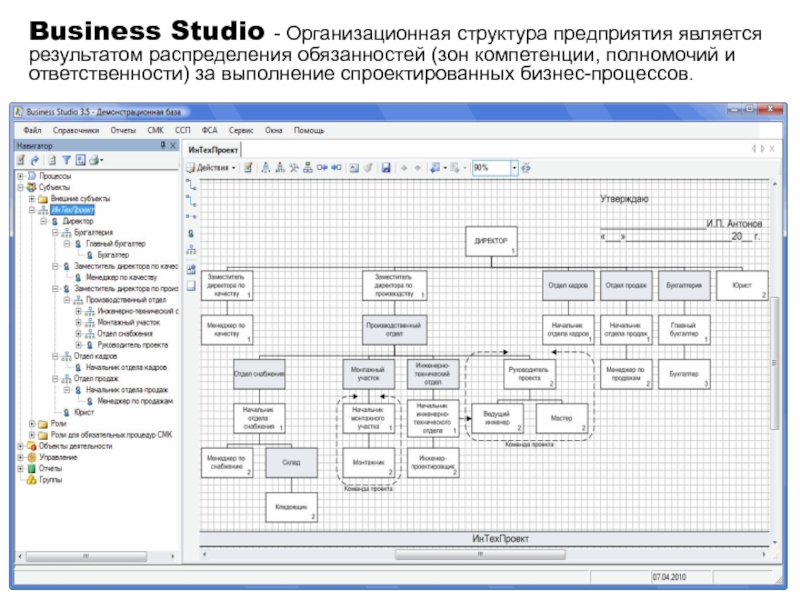Close the Navigator panel
Image resolution: width=800 pixels, height=600 pixels.
(x=172, y=145)
